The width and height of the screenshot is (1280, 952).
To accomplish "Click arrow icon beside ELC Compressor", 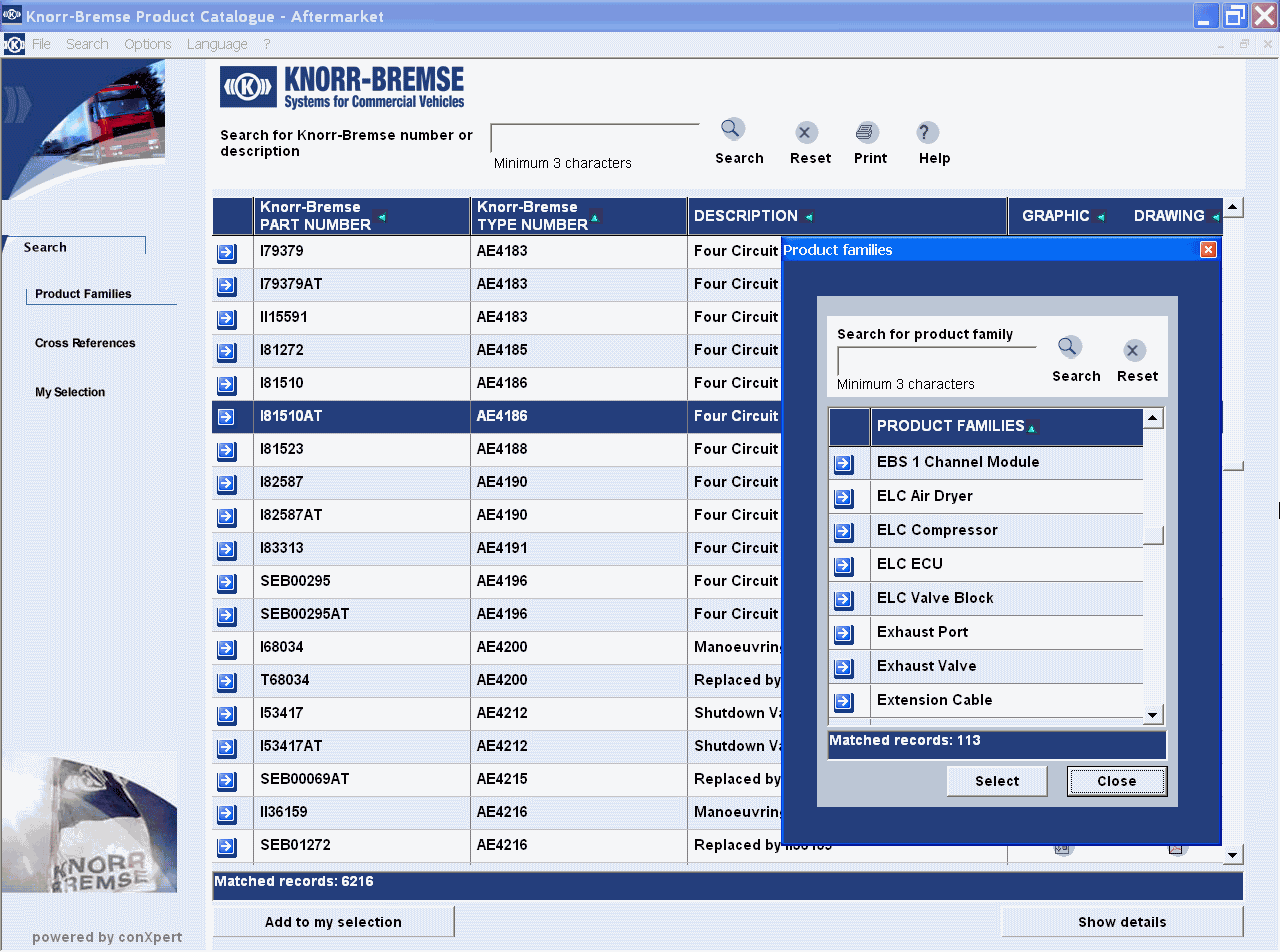I will (x=844, y=532).
